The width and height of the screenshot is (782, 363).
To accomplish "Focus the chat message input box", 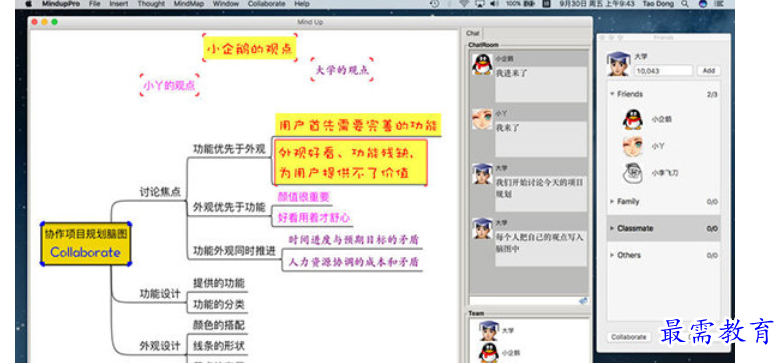I will tap(524, 301).
